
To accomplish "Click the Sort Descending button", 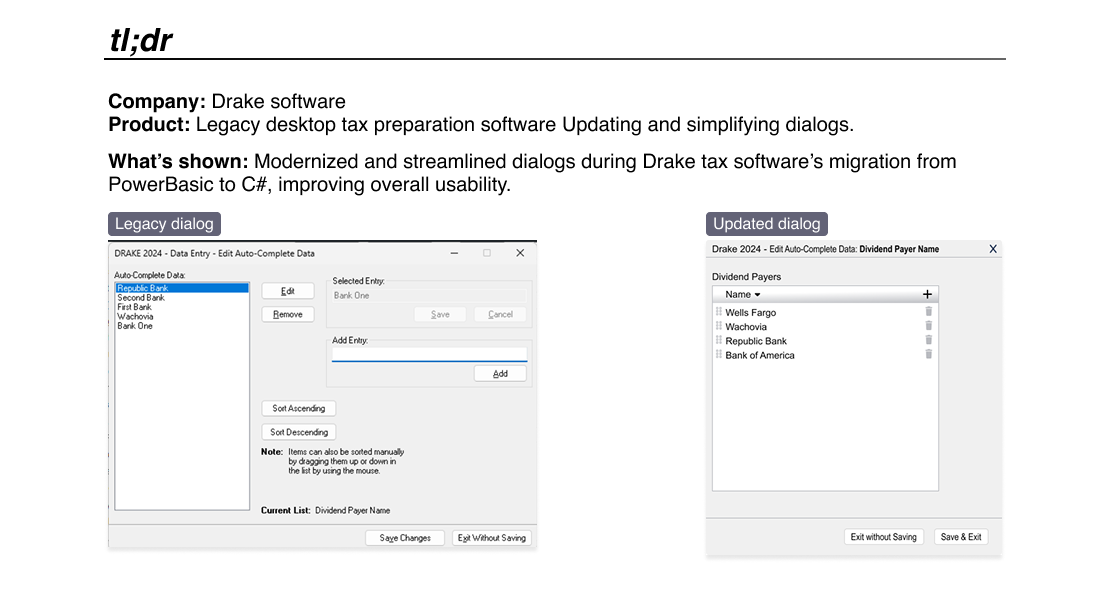I will click(299, 432).
